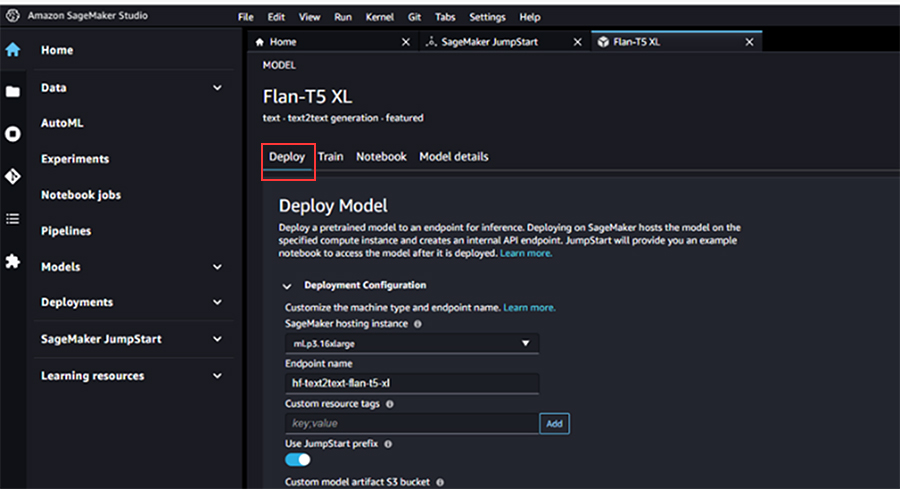Open the Git menu
The height and width of the screenshot is (489, 900).
(x=414, y=17)
